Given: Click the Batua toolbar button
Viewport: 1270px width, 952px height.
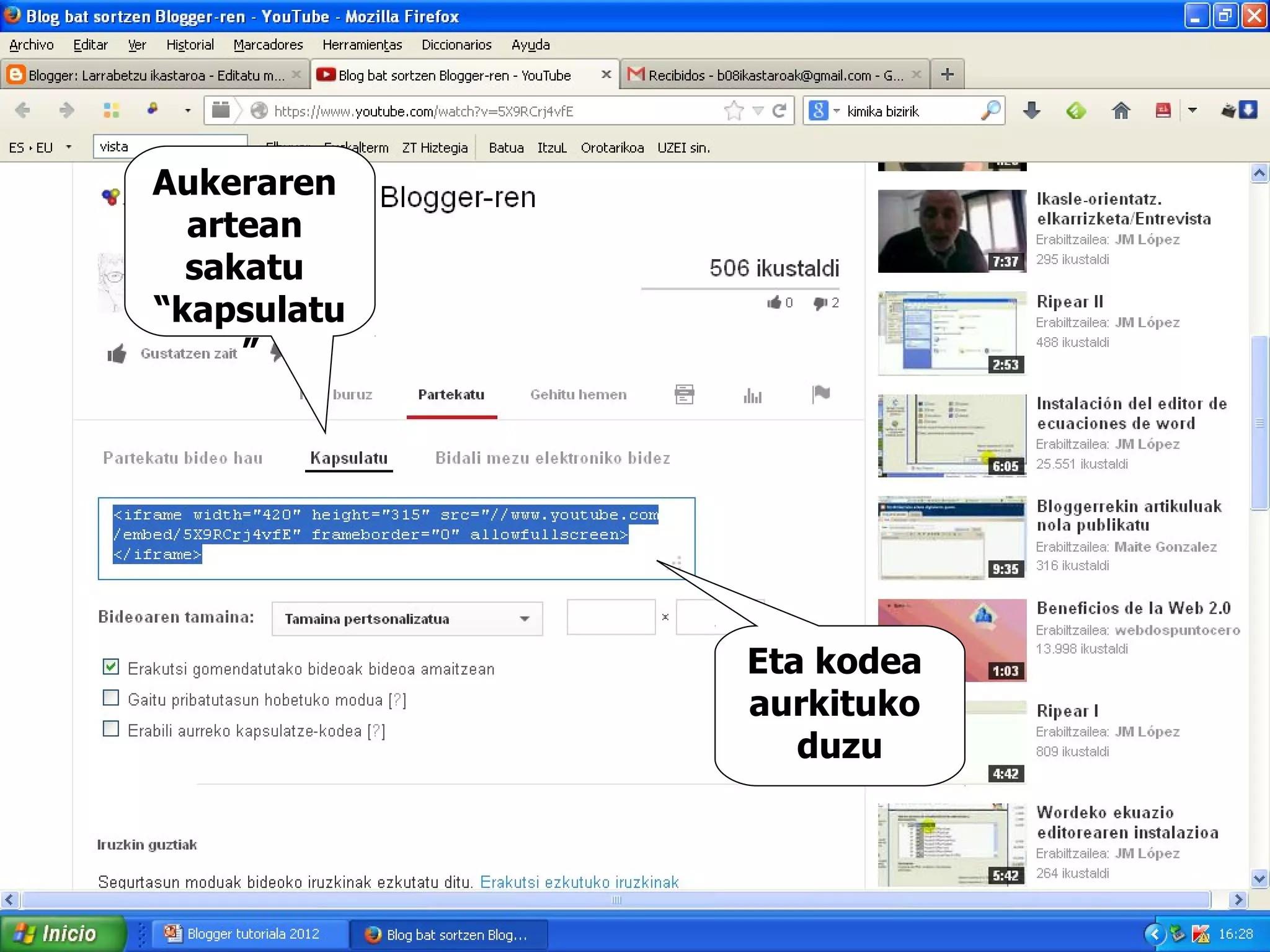Looking at the screenshot, I should (506, 148).
